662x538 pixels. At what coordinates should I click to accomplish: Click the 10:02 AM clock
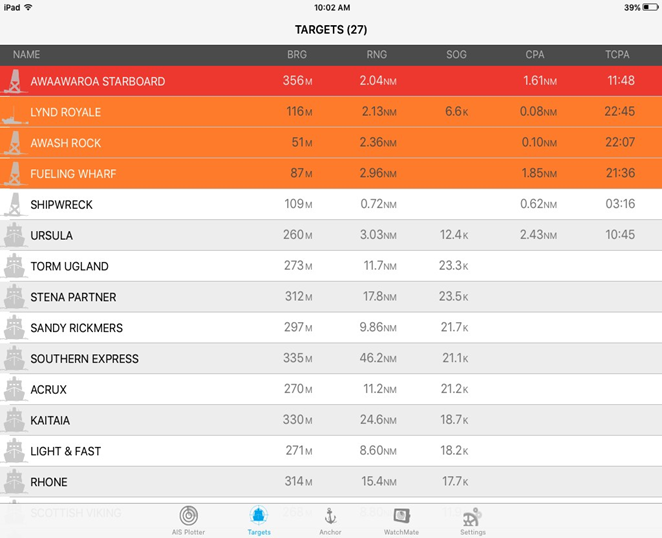pyautogui.click(x=332, y=7)
